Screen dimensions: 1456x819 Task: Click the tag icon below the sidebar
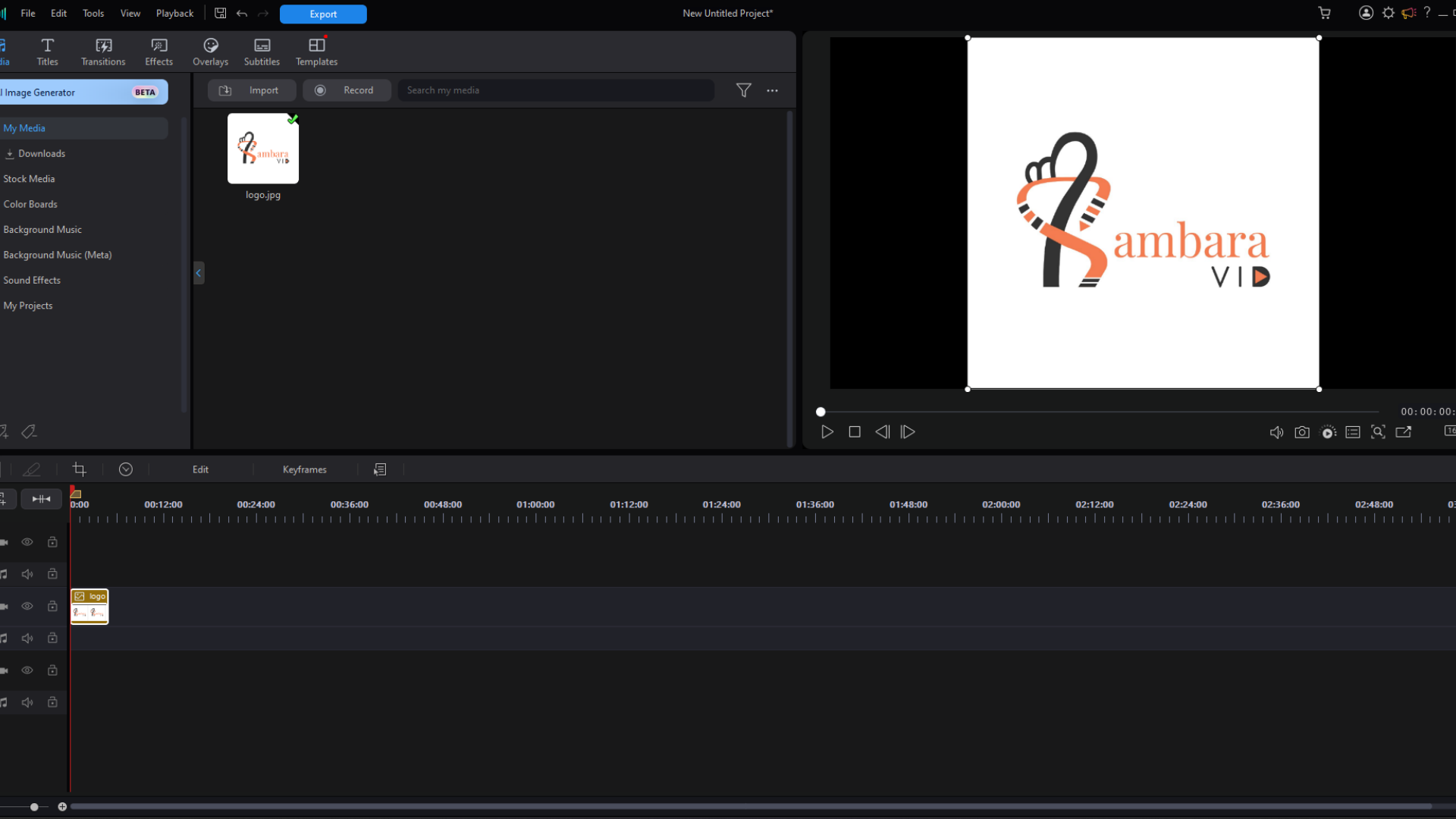pos(29,431)
